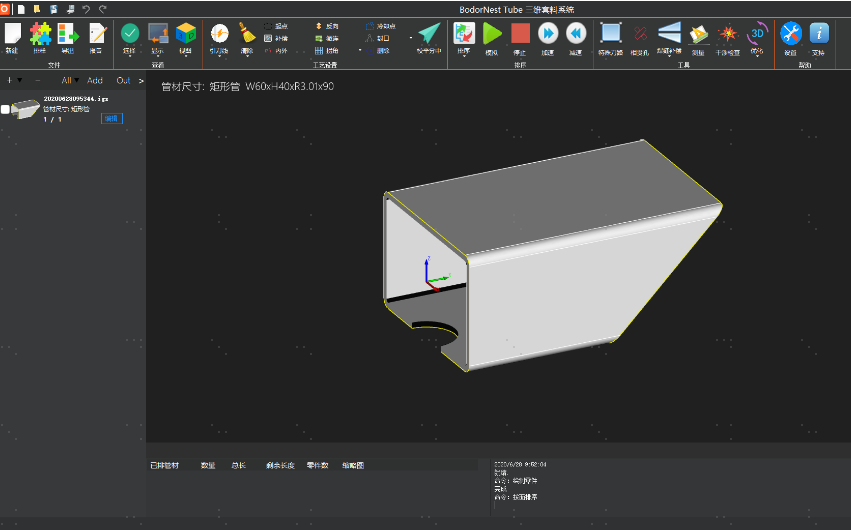
Task: Select the rectangular tube part thumbnail
Action: (x=25, y=109)
